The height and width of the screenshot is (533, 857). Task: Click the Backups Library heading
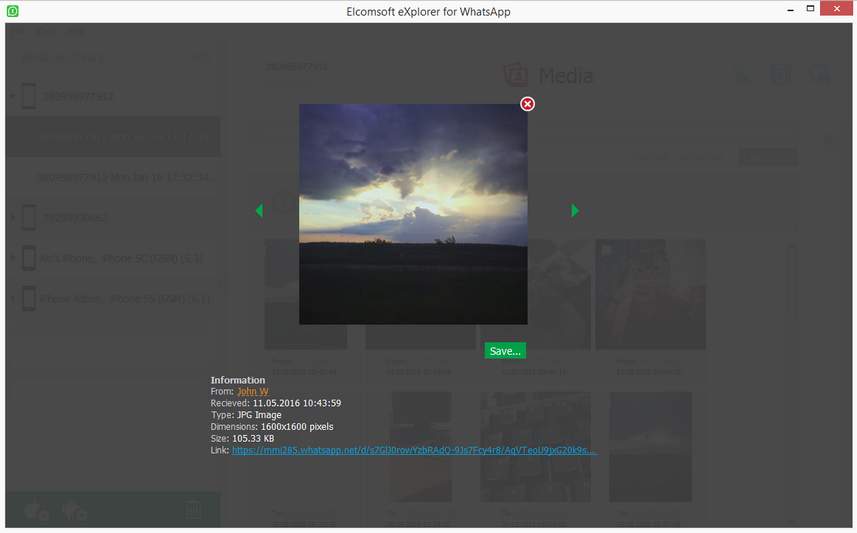[62, 58]
